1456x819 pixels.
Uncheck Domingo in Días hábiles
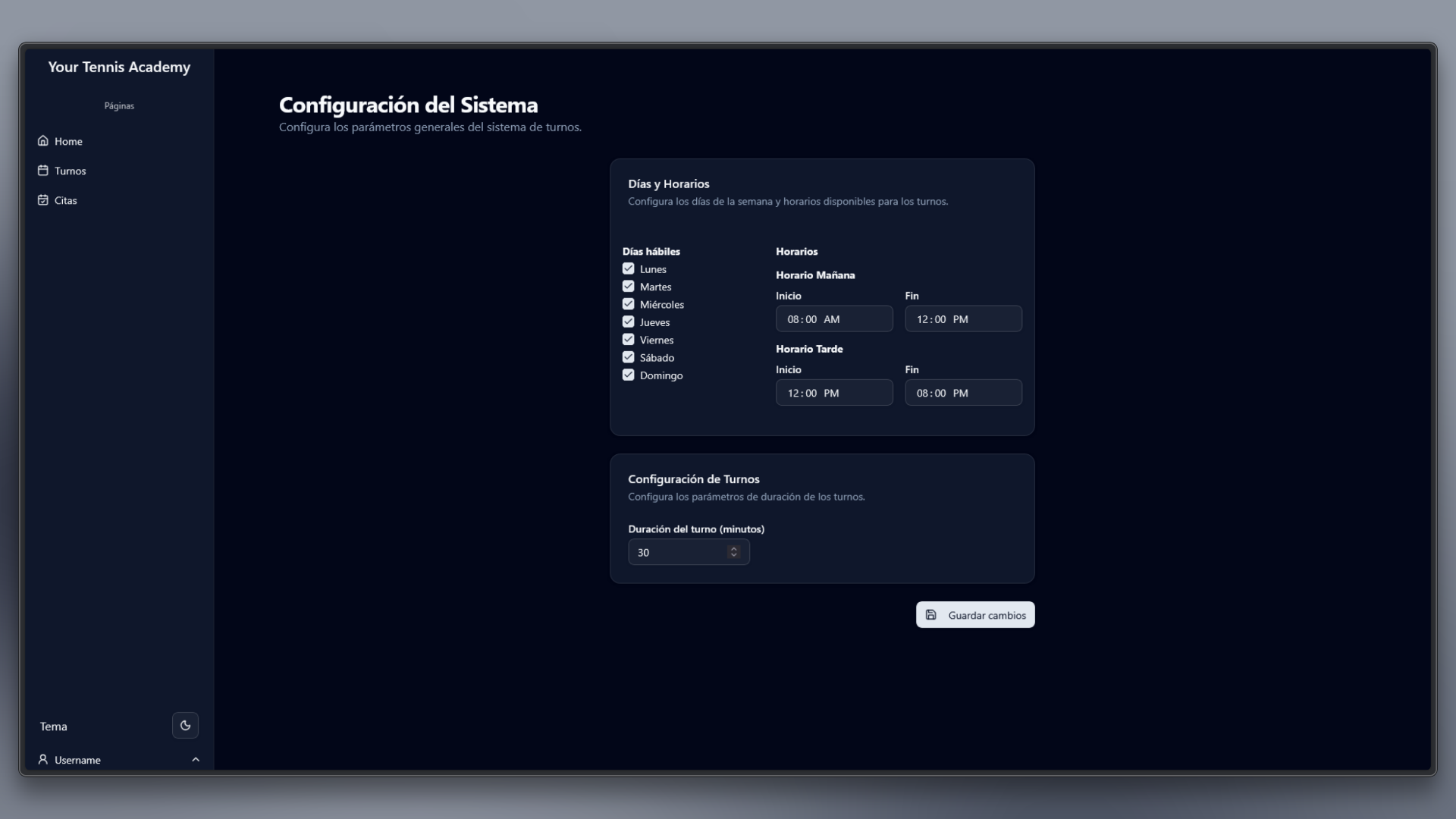[628, 374]
